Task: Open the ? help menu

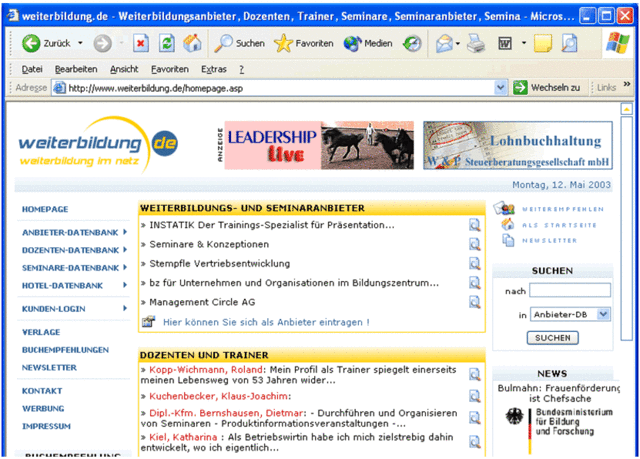Action: (x=242, y=69)
